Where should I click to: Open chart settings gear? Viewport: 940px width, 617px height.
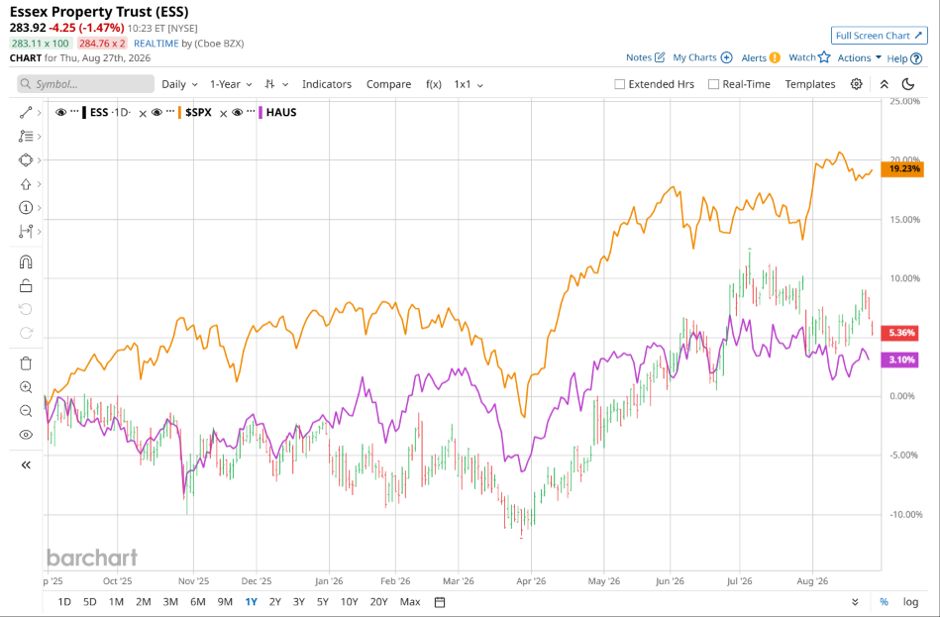(x=857, y=84)
